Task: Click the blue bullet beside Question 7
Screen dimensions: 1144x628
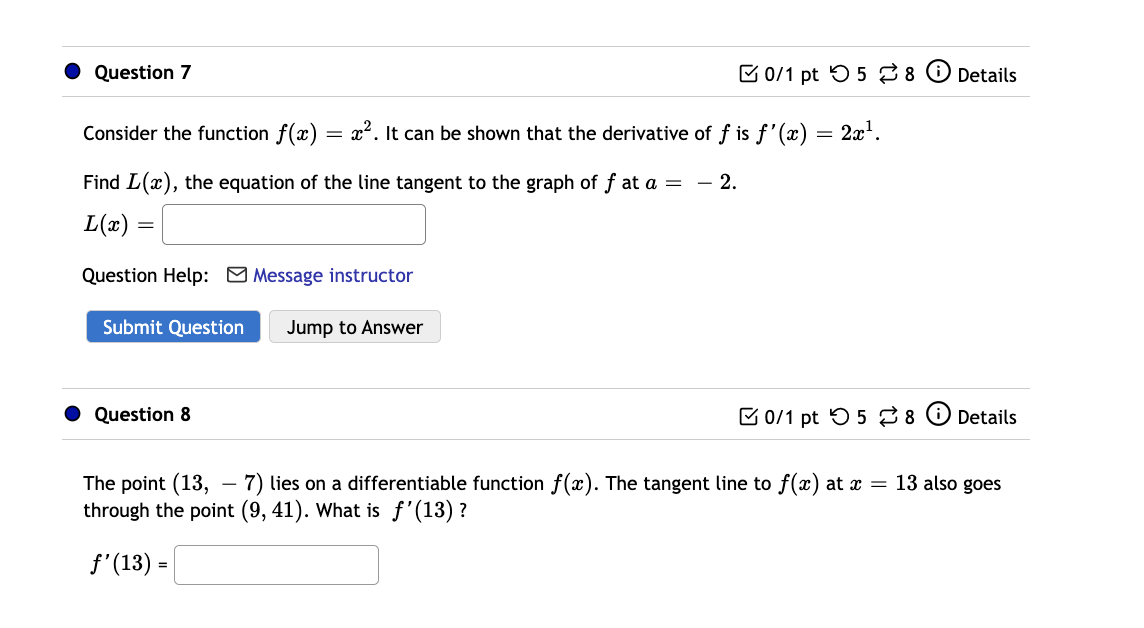Action: pos(70,71)
